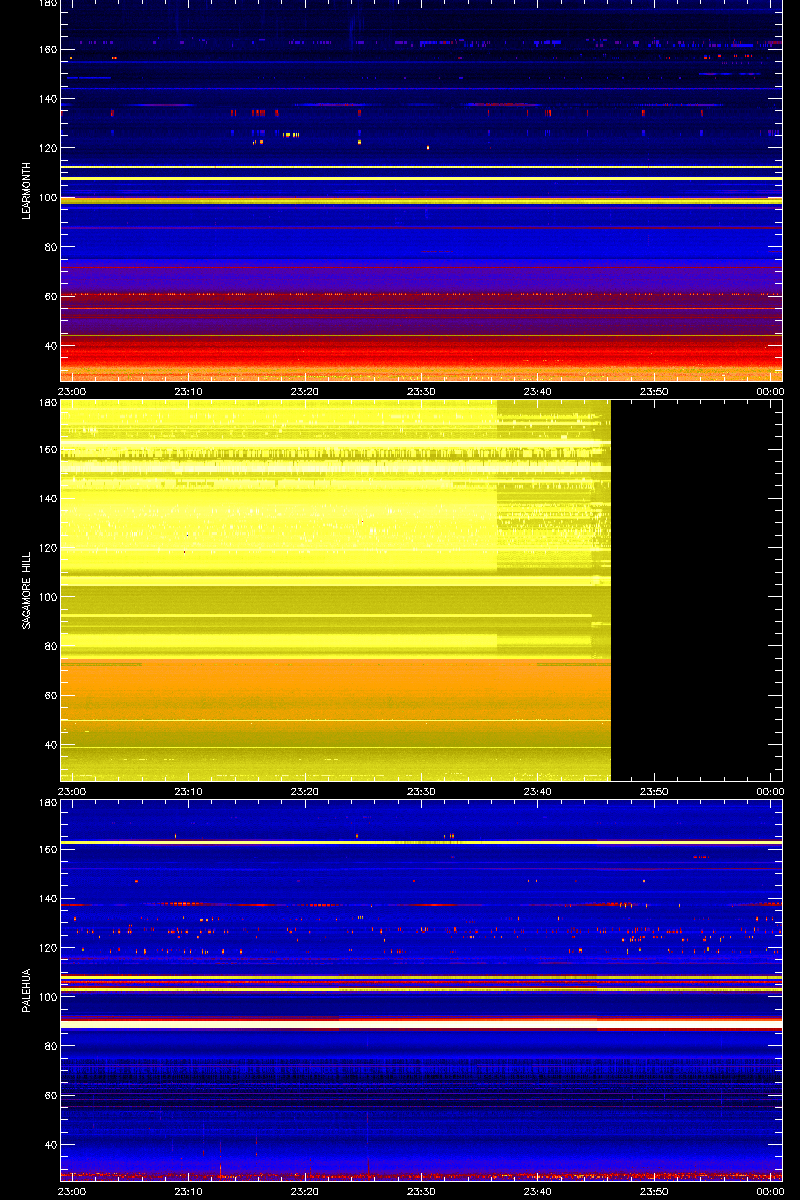Select the 23:00 time label under Learmonth spectrogram
Screen dimensions: 800x1200
pyautogui.click(x=73, y=392)
